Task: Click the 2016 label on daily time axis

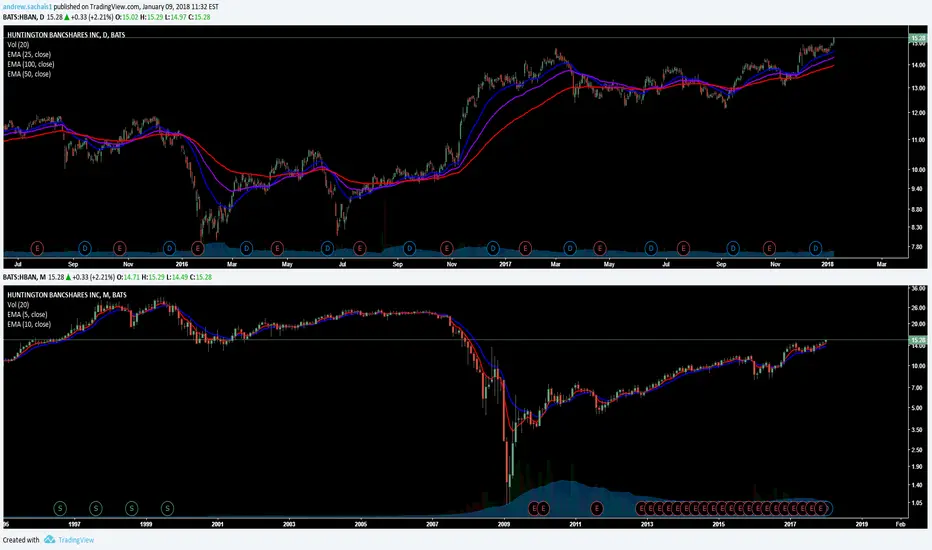Action: point(181,264)
